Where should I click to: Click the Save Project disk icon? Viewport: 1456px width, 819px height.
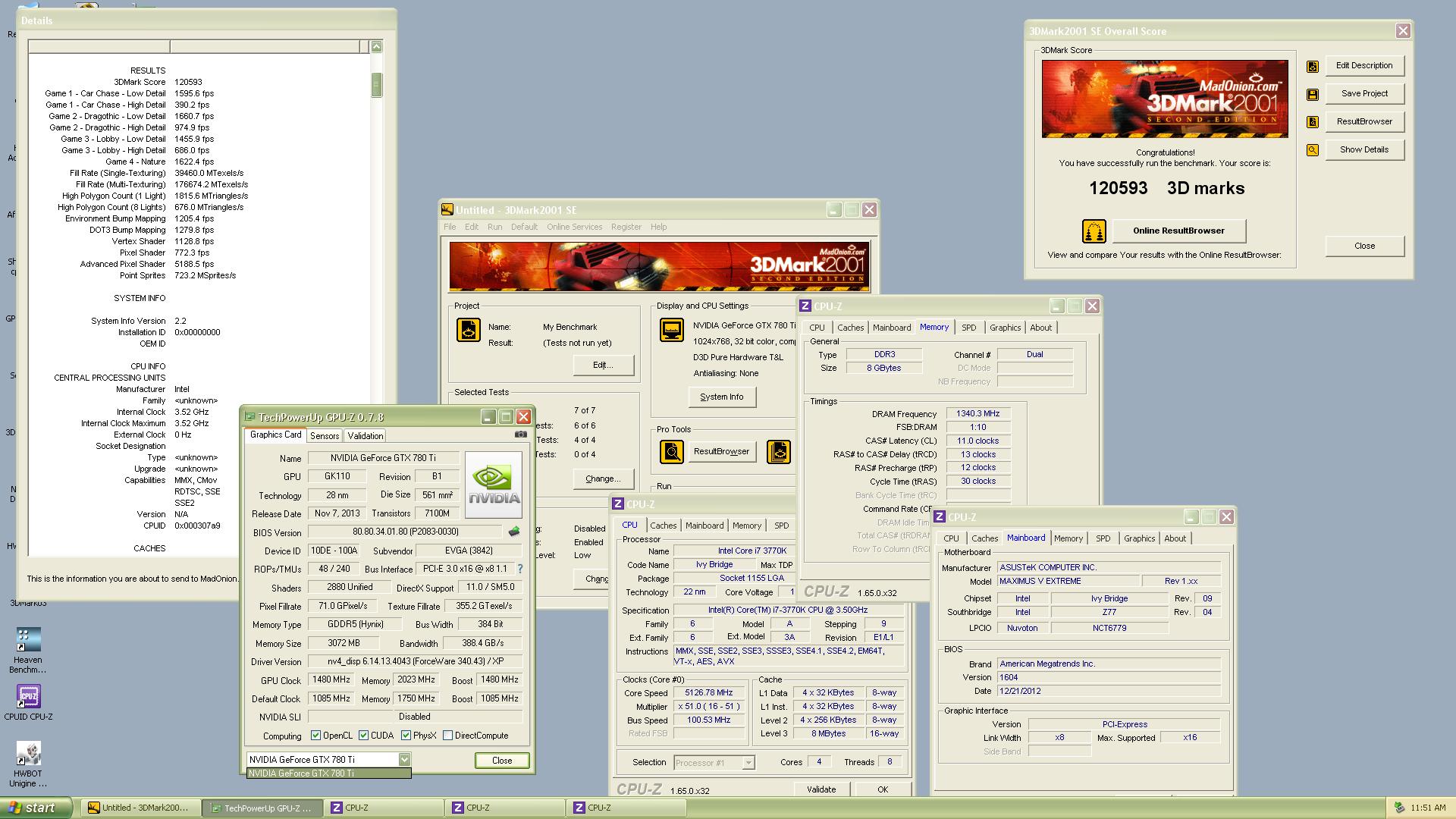pos(1313,94)
